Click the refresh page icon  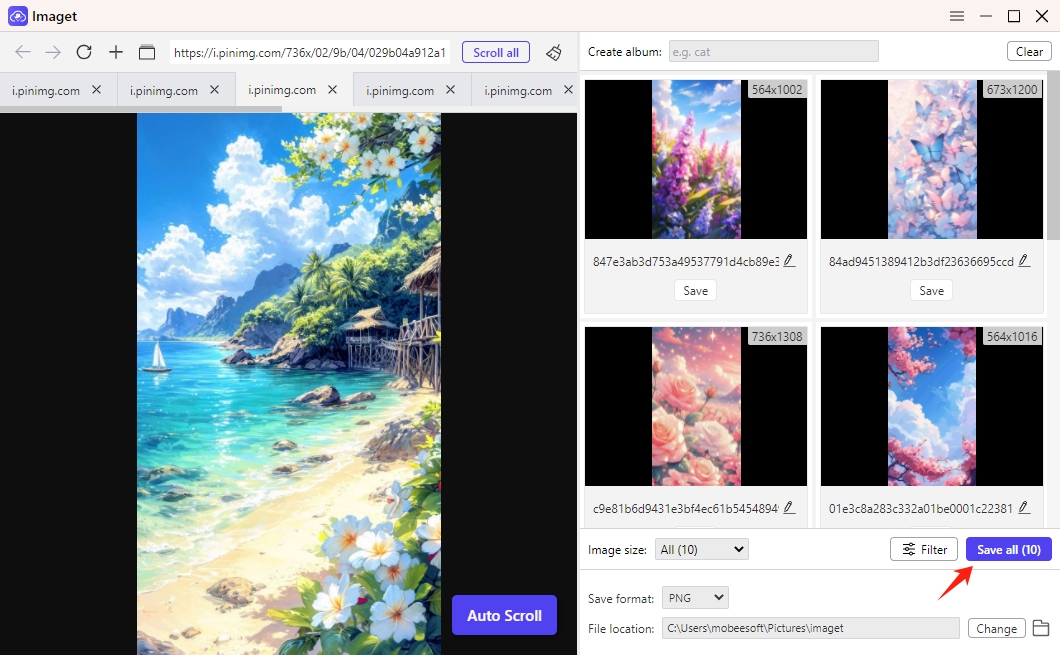click(84, 51)
